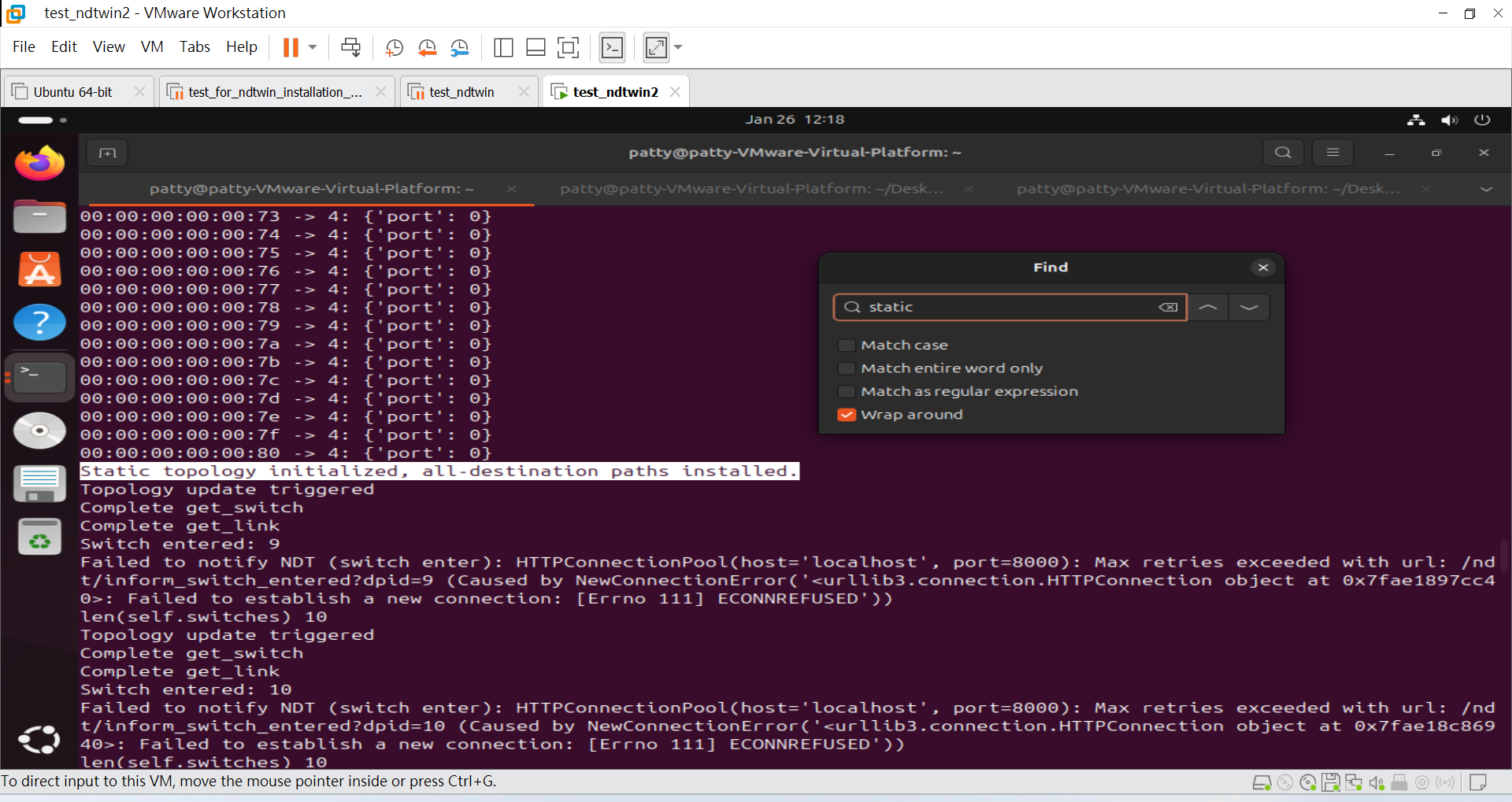Click the VMware pause VM button

tap(291, 48)
